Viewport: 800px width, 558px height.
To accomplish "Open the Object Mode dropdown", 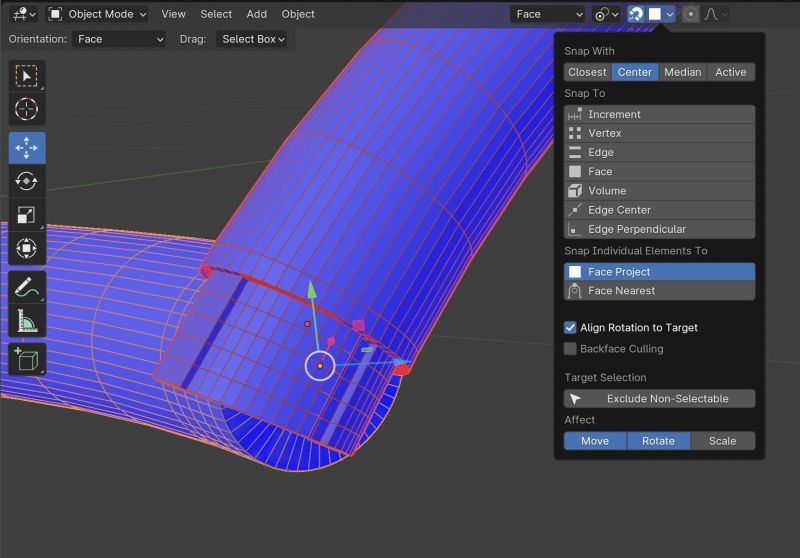I will [x=97, y=14].
